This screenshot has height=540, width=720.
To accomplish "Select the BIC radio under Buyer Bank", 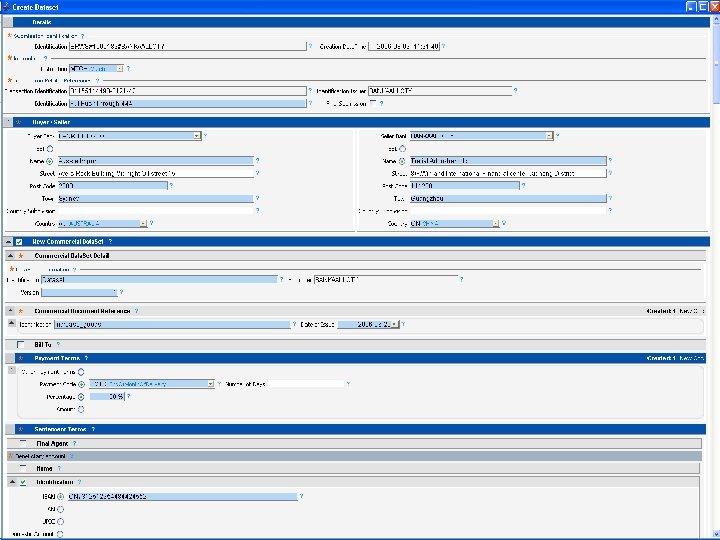I will click(50, 149).
